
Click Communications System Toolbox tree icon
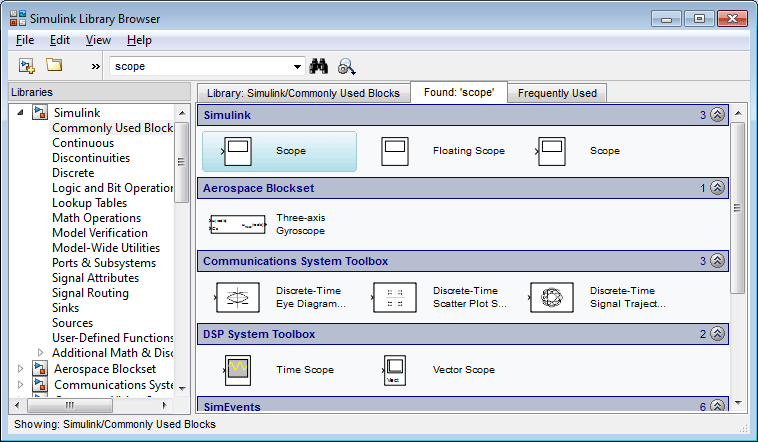40,384
